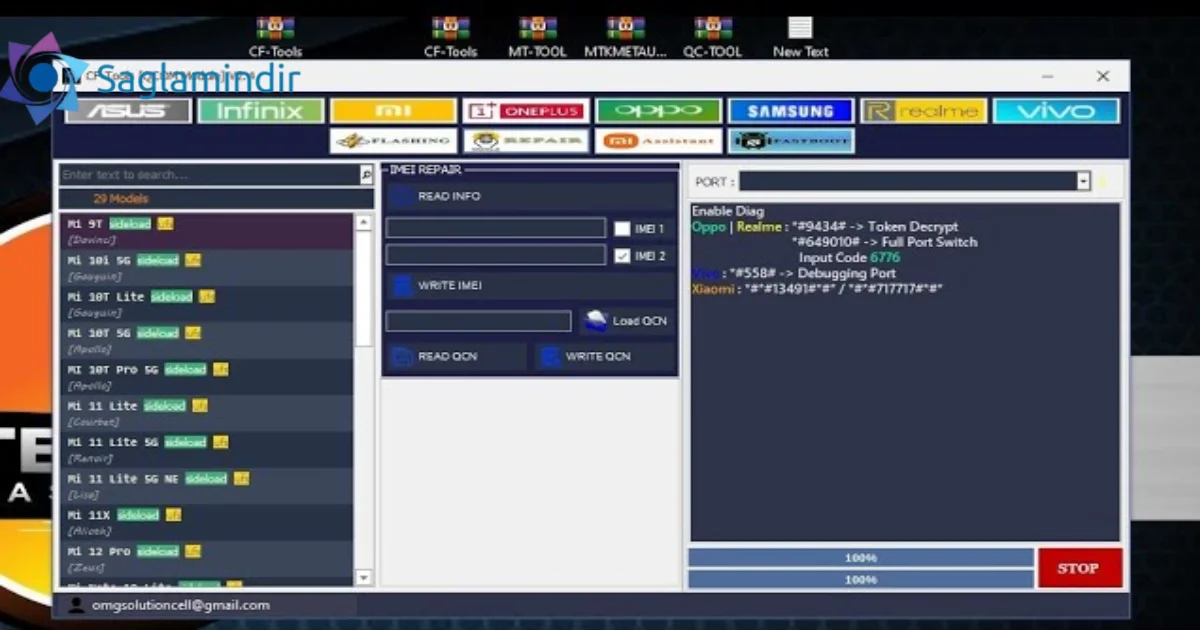Click the IMEI 2 input field
This screenshot has height=630, width=1200.
point(496,255)
